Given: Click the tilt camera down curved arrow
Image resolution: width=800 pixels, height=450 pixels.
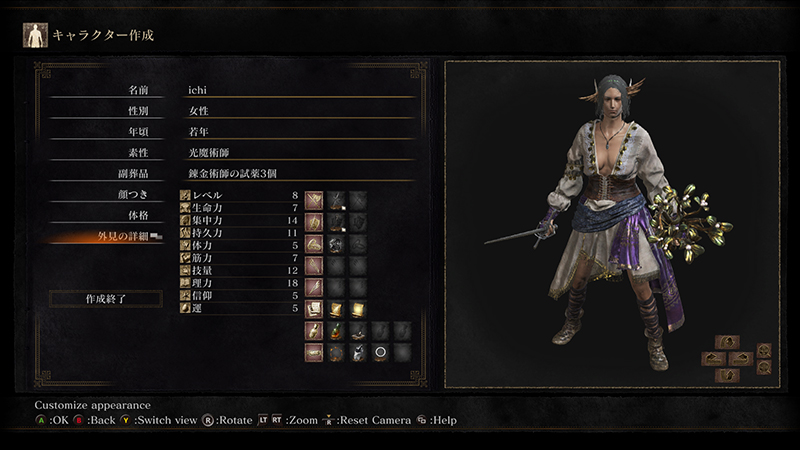Looking at the screenshot, I should click(728, 376).
